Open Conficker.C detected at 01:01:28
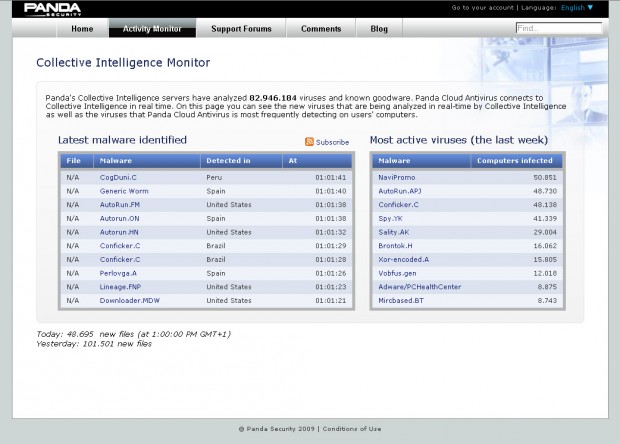This screenshot has height=444, width=620. (x=120, y=259)
